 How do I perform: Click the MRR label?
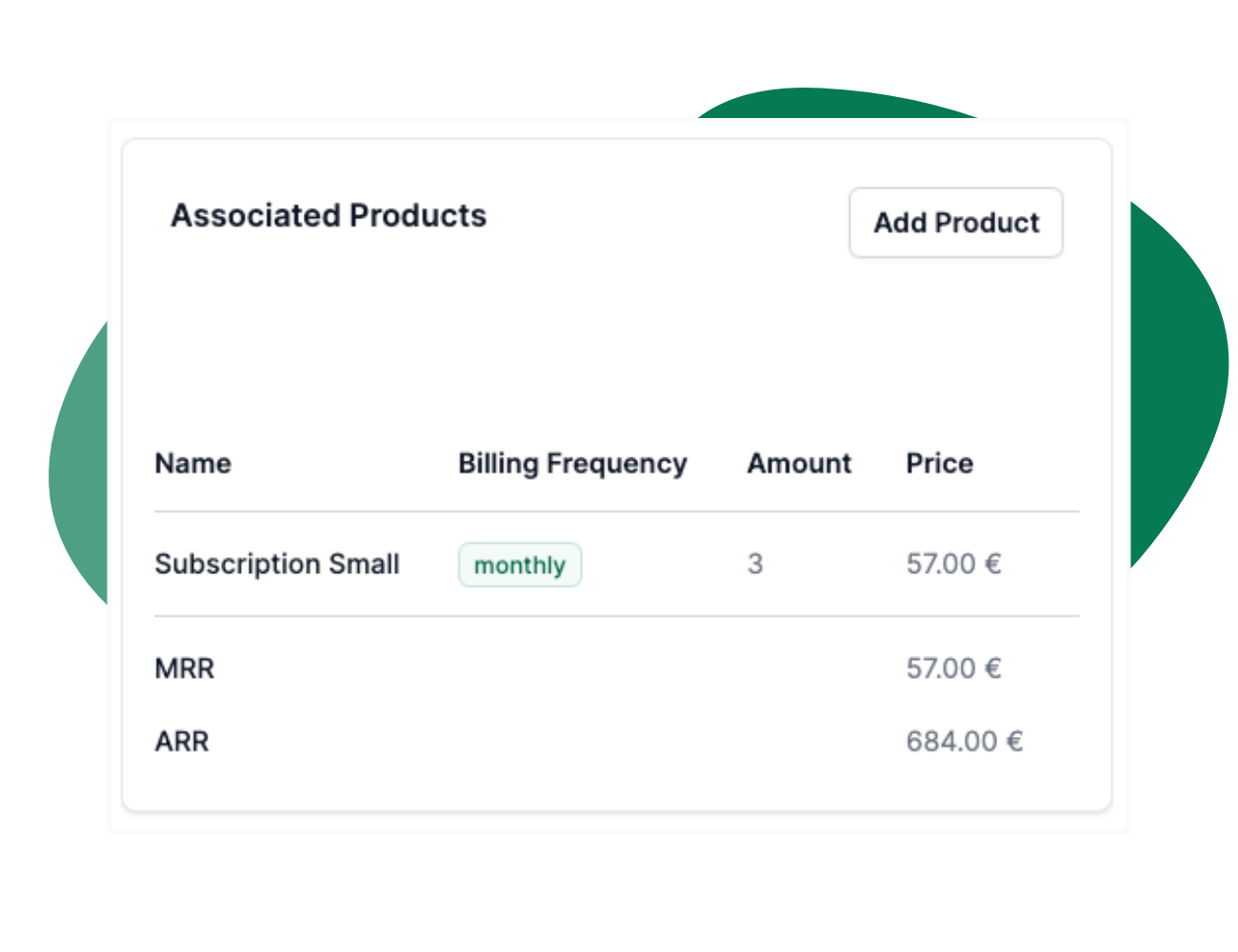pyautogui.click(x=185, y=669)
